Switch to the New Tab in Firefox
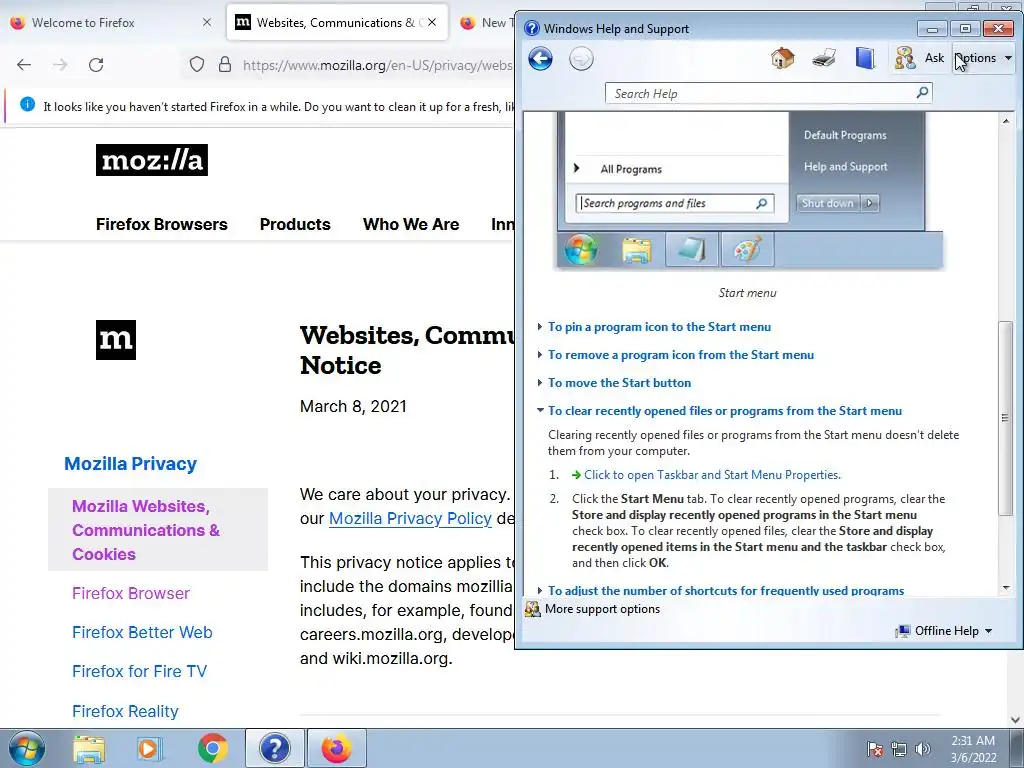1024x768 pixels. click(x=487, y=23)
